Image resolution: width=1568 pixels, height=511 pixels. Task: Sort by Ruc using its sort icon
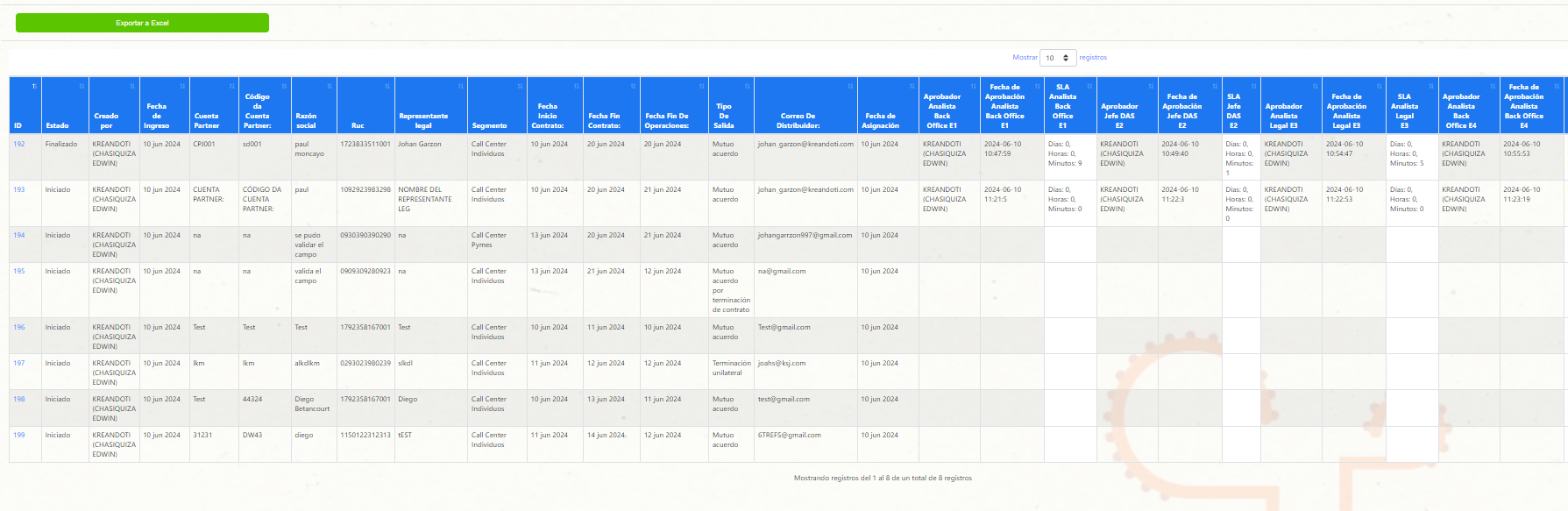pos(387,86)
